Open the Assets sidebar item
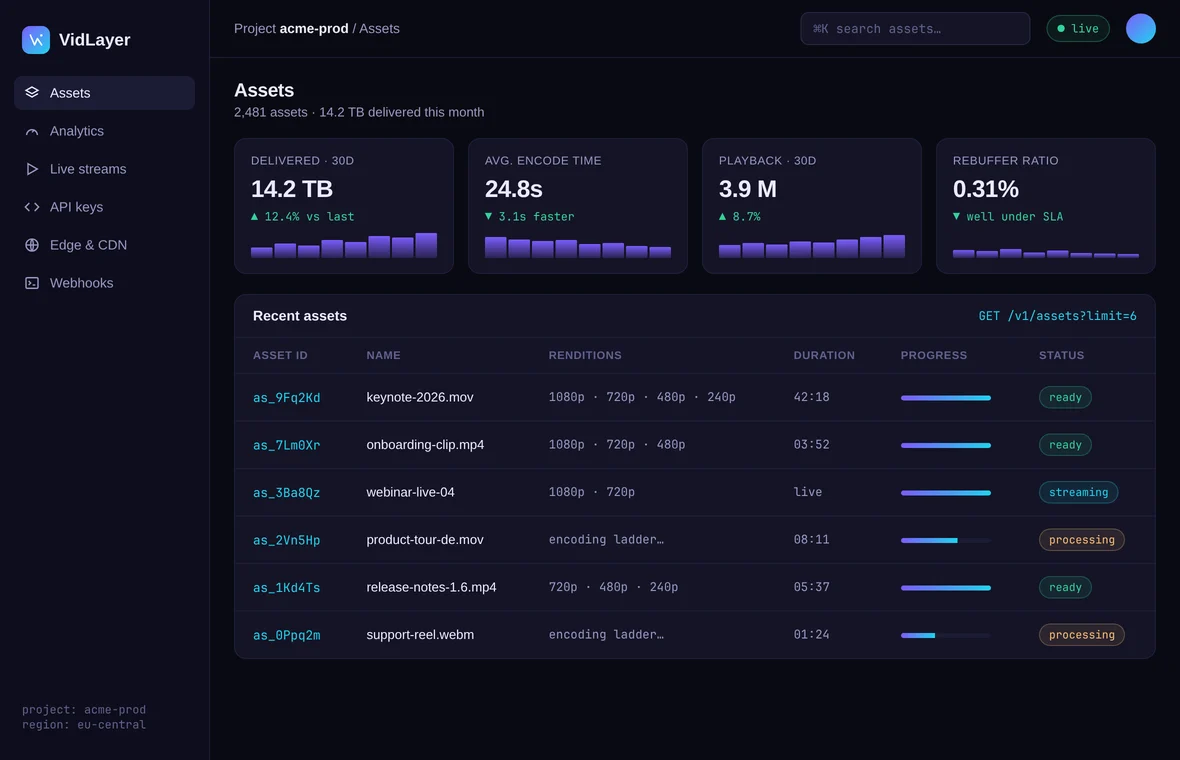Viewport: 1180px width, 760px height. tap(105, 93)
